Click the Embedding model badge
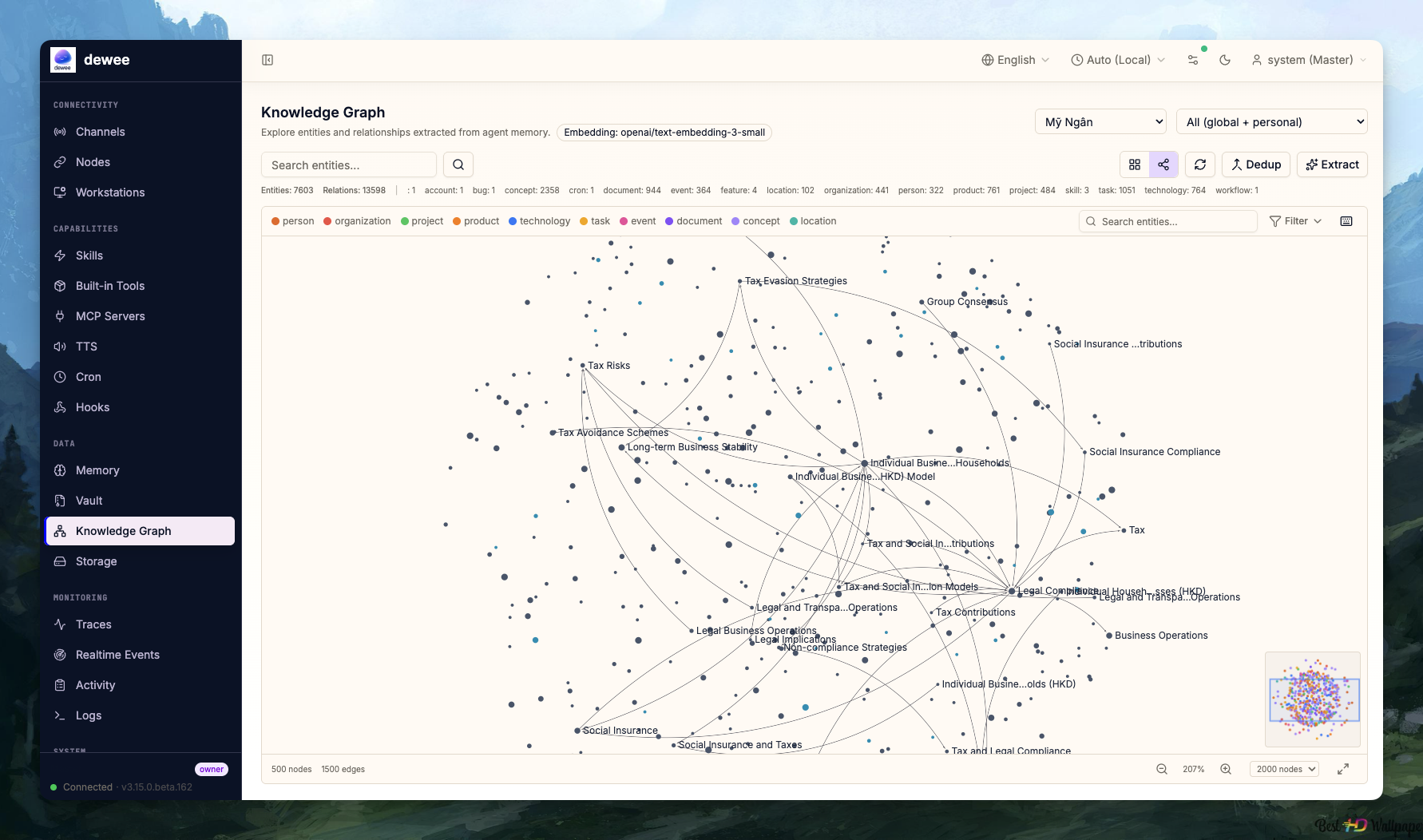This screenshot has width=1423, height=840. pyautogui.click(x=664, y=133)
